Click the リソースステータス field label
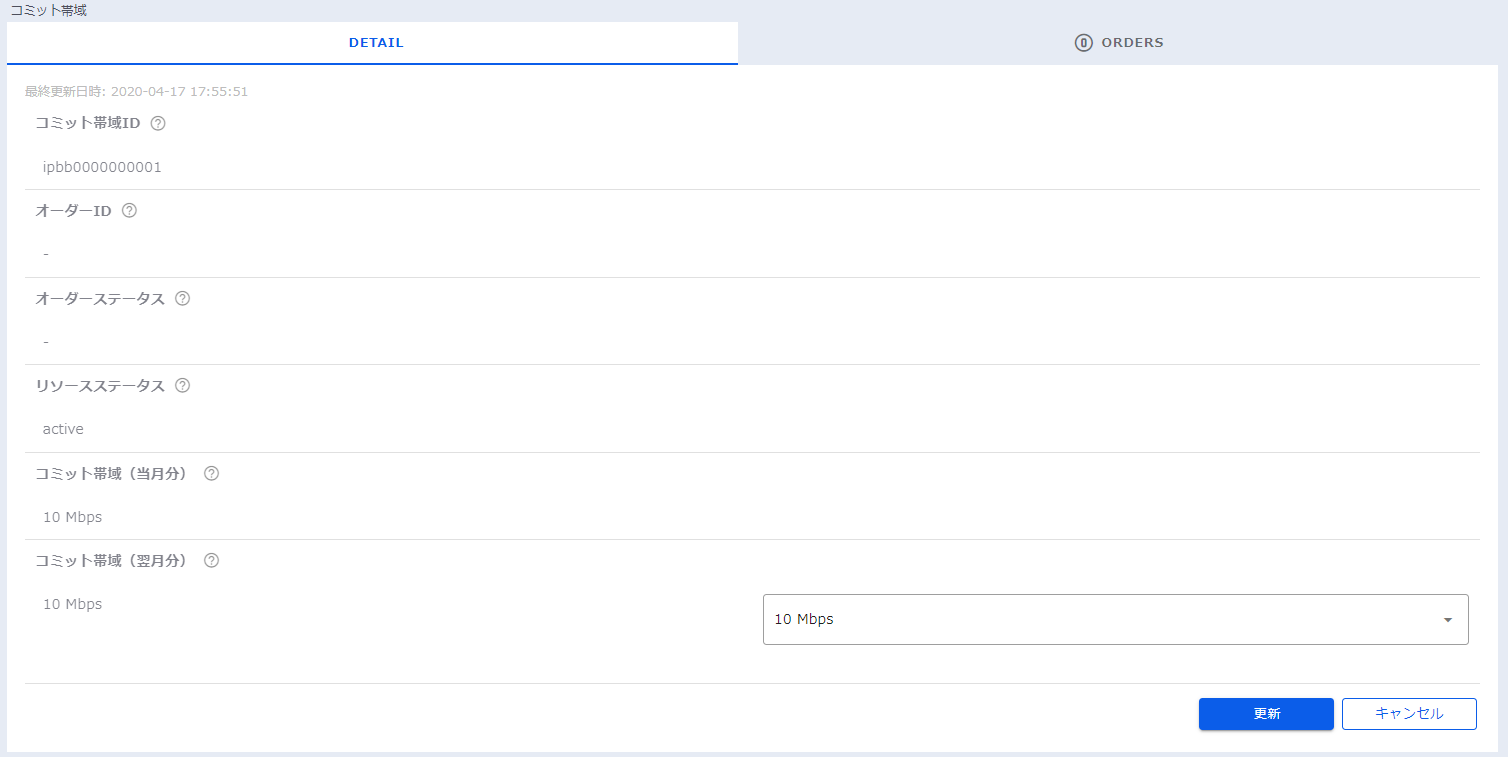Viewport: 1508px width, 757px height. coord(100,386)
